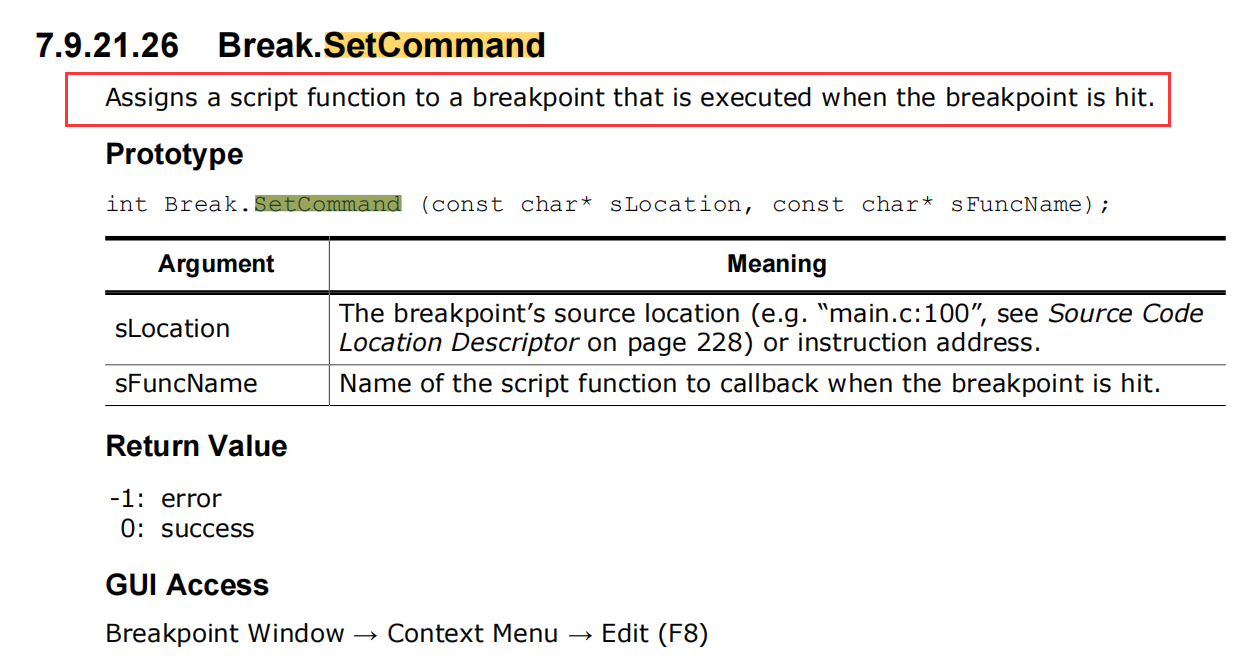Click the red-boxed description sentence
Image resolution: width=1256 pixels, height=670 pixels.
tap(630, 98)
